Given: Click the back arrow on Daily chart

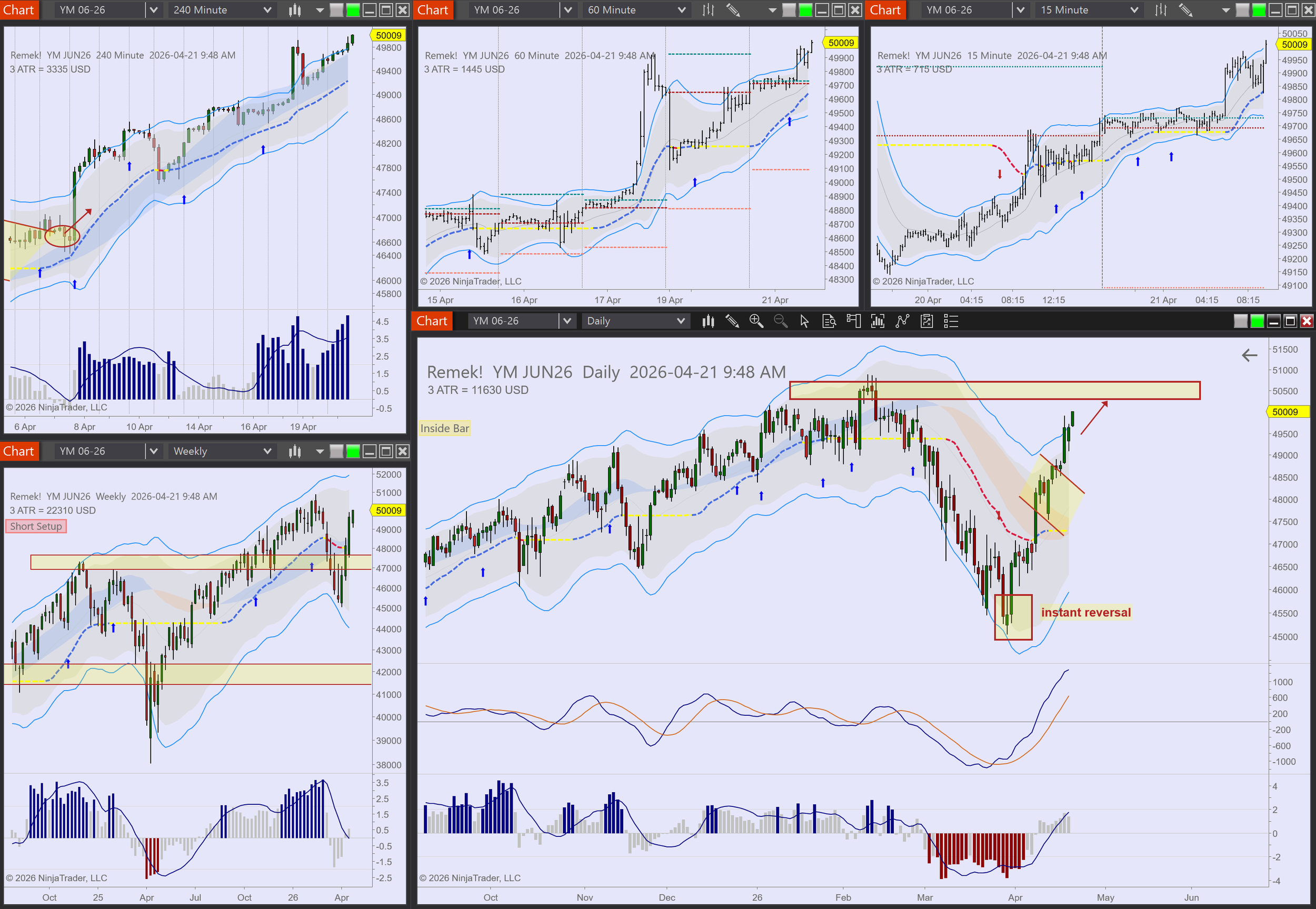Looking at the screenshot, I should click(x=1249, y=355).
